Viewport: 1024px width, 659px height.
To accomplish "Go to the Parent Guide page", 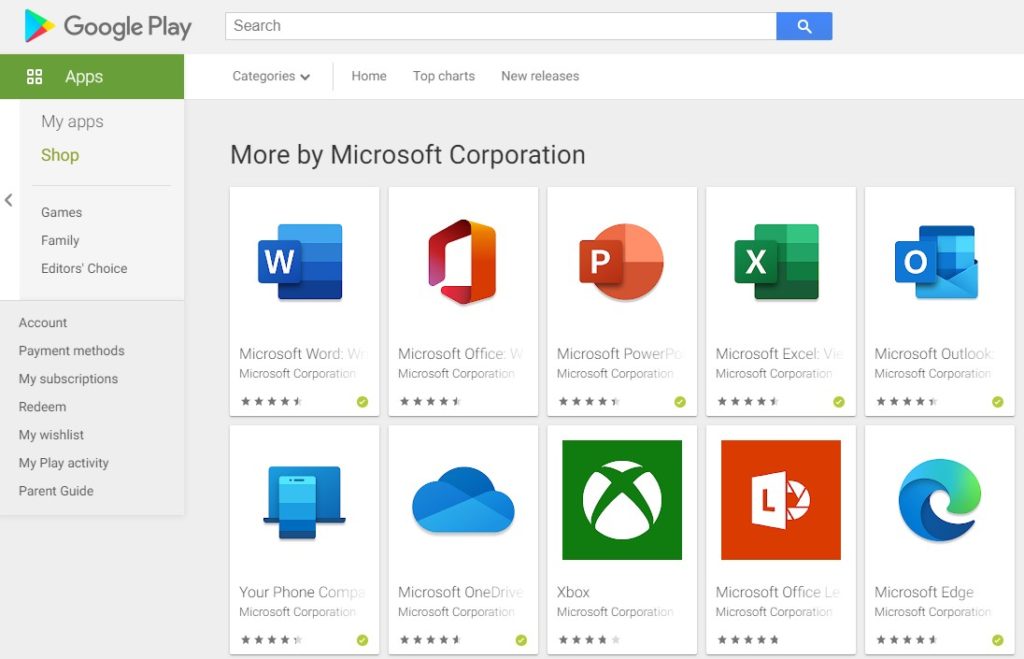I will 55,491.
